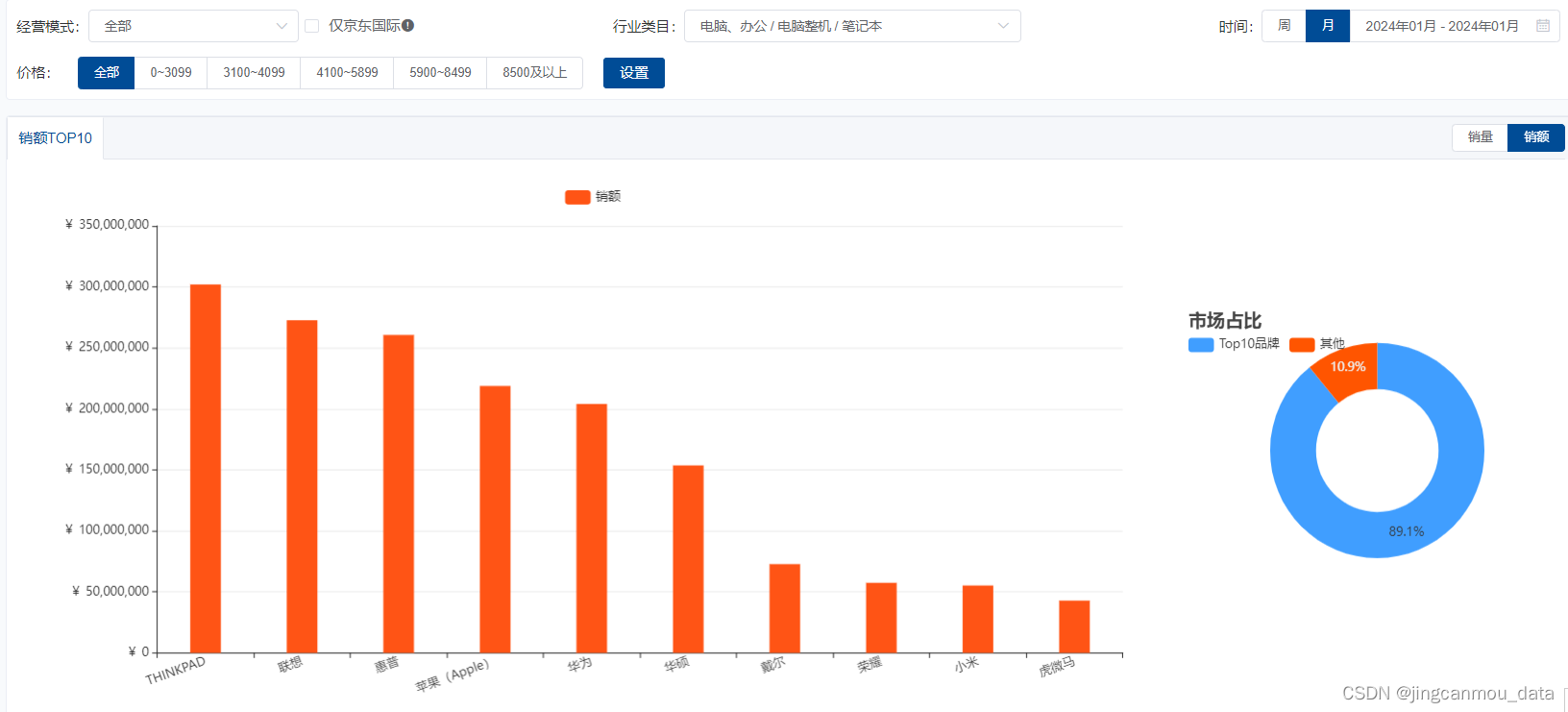
Task: Click the 苹果 (Apple) axis label
Action: (x=453, y=675)
